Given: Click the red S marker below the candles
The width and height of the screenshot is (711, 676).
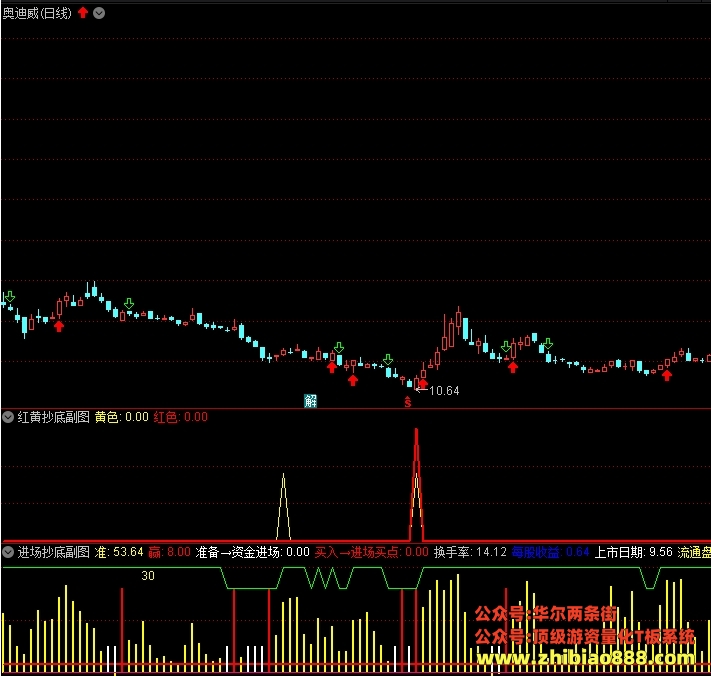Looking at the screenshot, I should click(408, 402).
